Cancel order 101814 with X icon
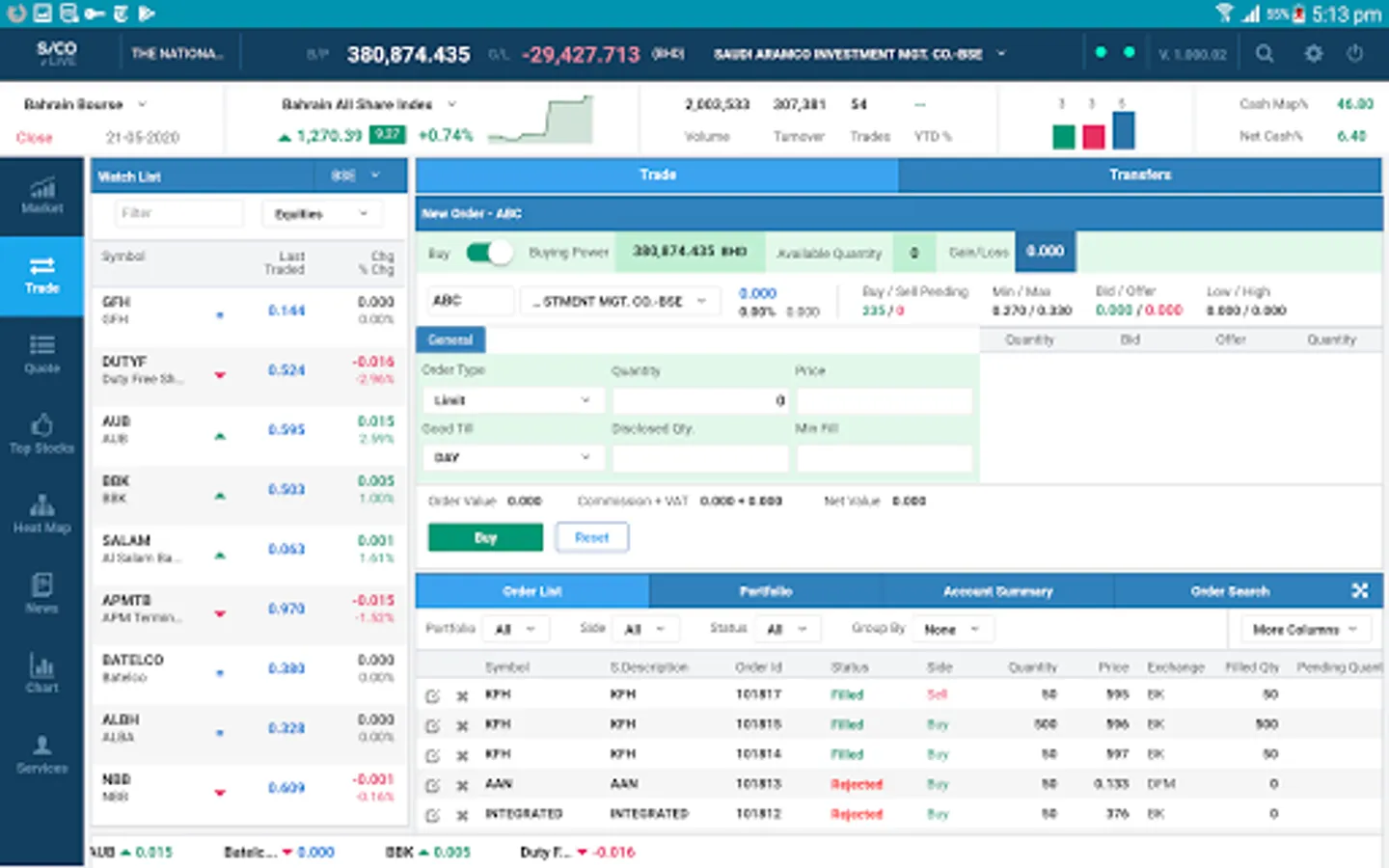This screenshot has height=868, width=1389. (462, 755)
